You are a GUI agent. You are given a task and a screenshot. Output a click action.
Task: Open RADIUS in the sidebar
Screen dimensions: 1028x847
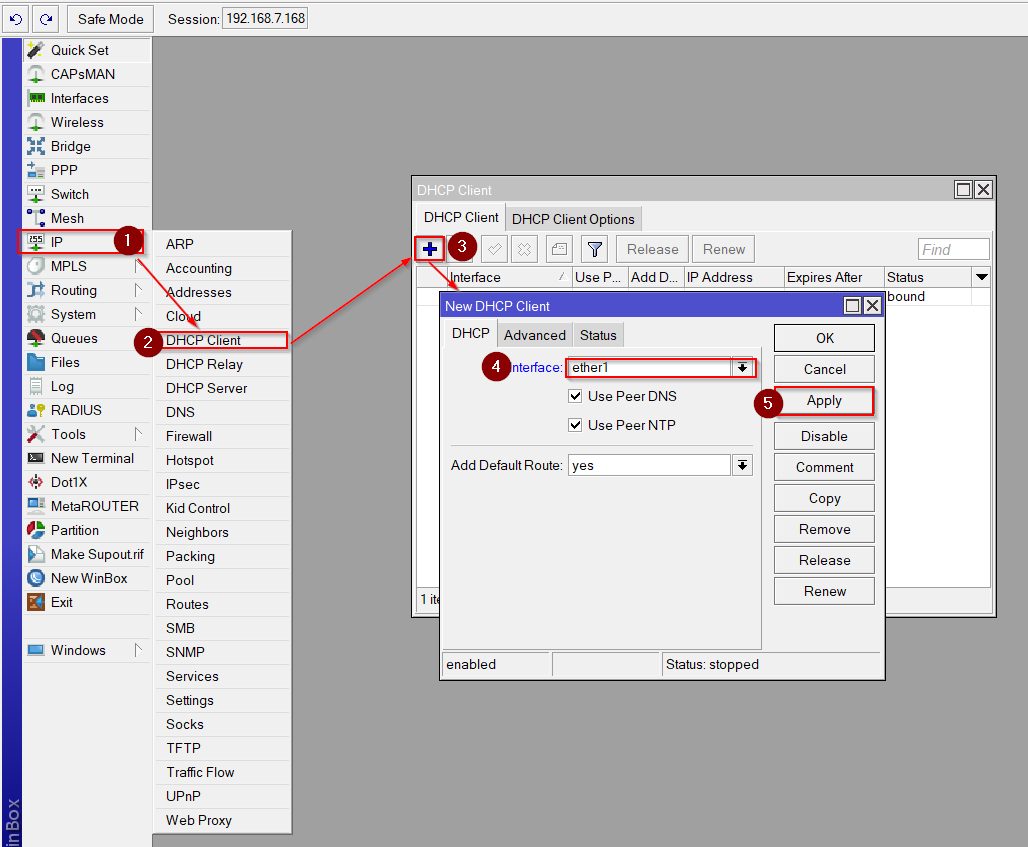click(87, 410)
